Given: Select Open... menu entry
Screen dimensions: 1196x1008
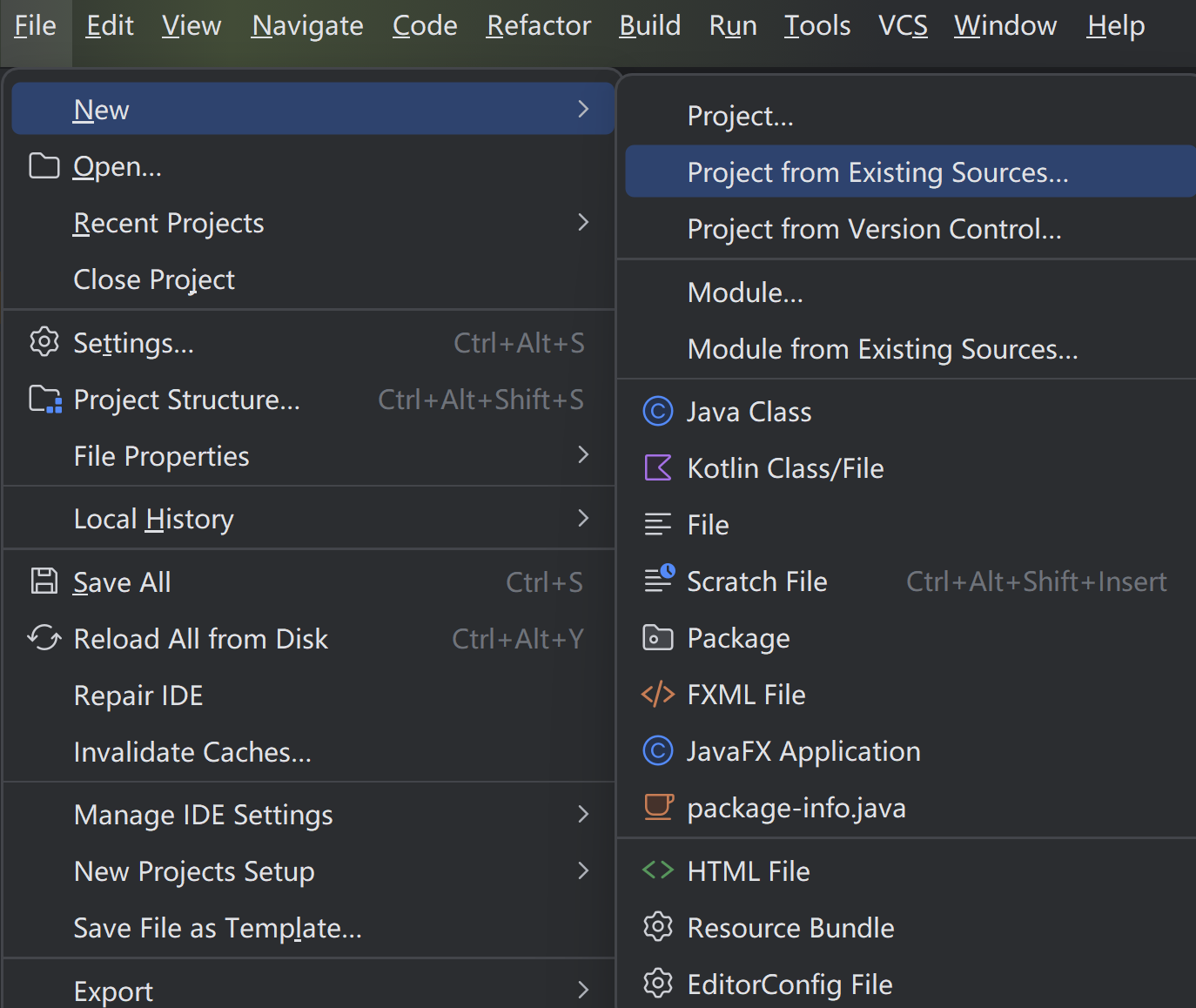Looking at the screenshot, I should pos(309,166).
